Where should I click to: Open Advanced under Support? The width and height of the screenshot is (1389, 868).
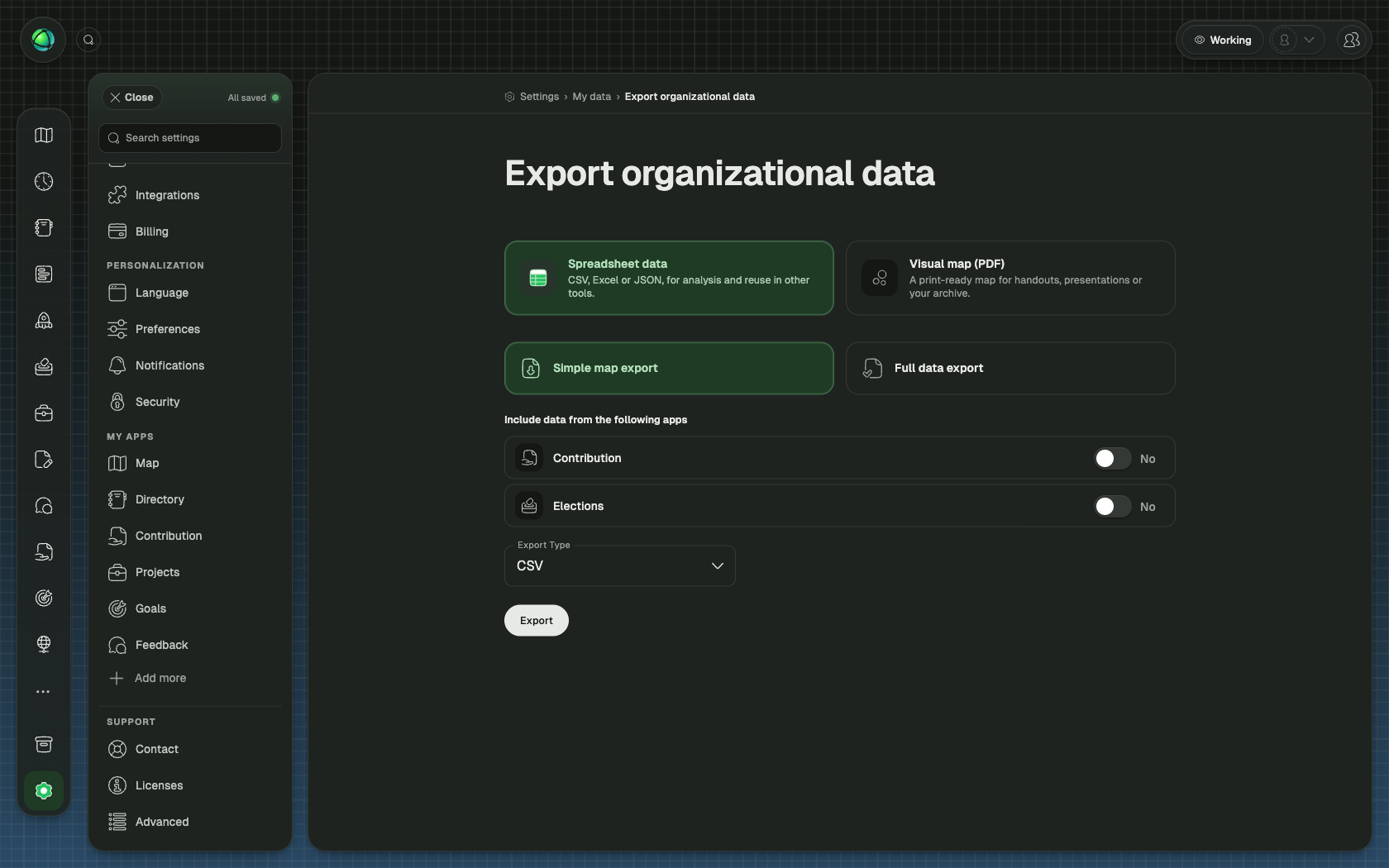190,822
